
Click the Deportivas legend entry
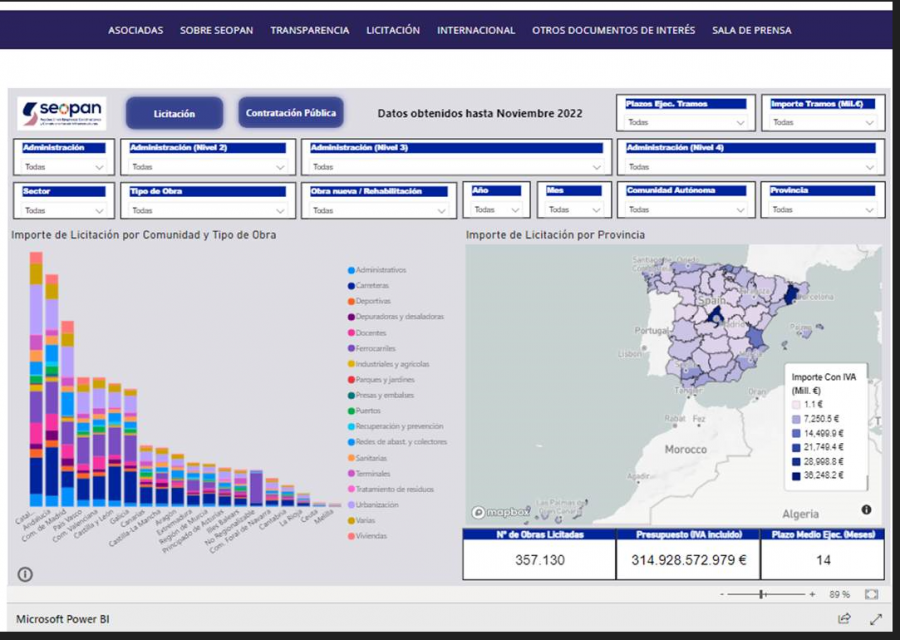[369, 301]
